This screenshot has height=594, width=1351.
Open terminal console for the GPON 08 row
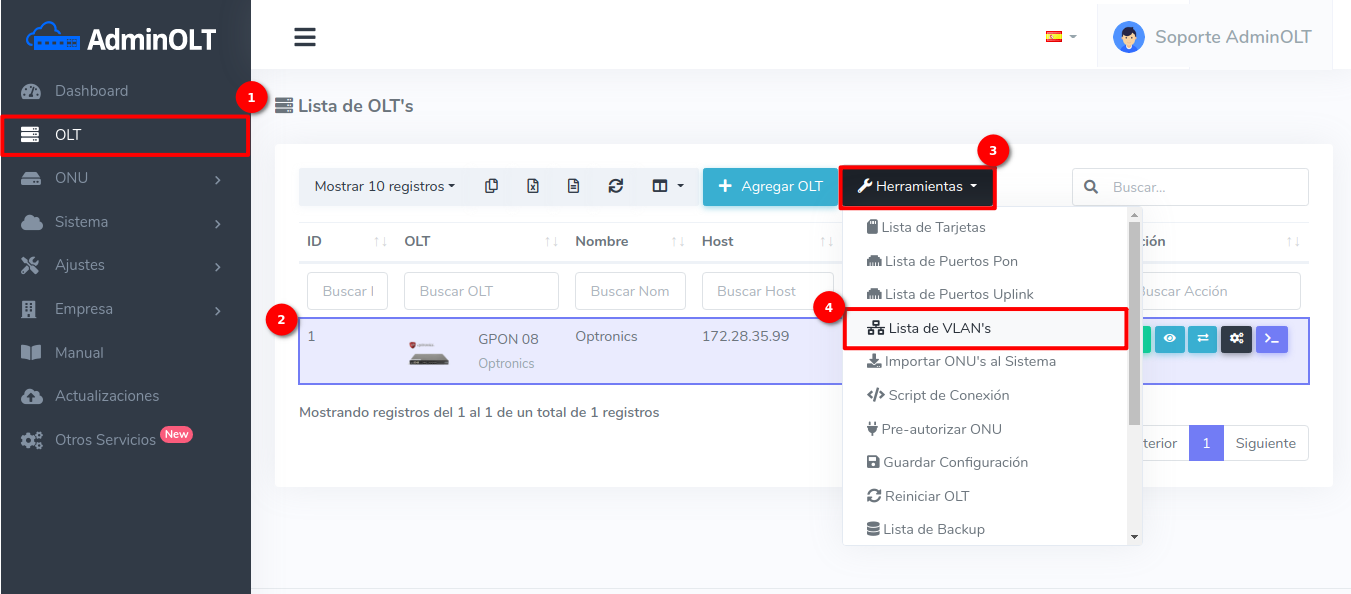point(1272,339)
